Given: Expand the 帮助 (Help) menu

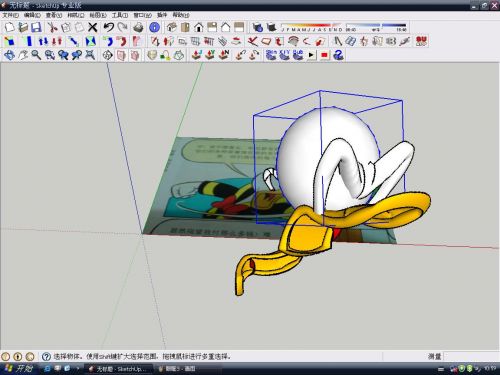Looking at the screenshot, I should tap(181, 15).
